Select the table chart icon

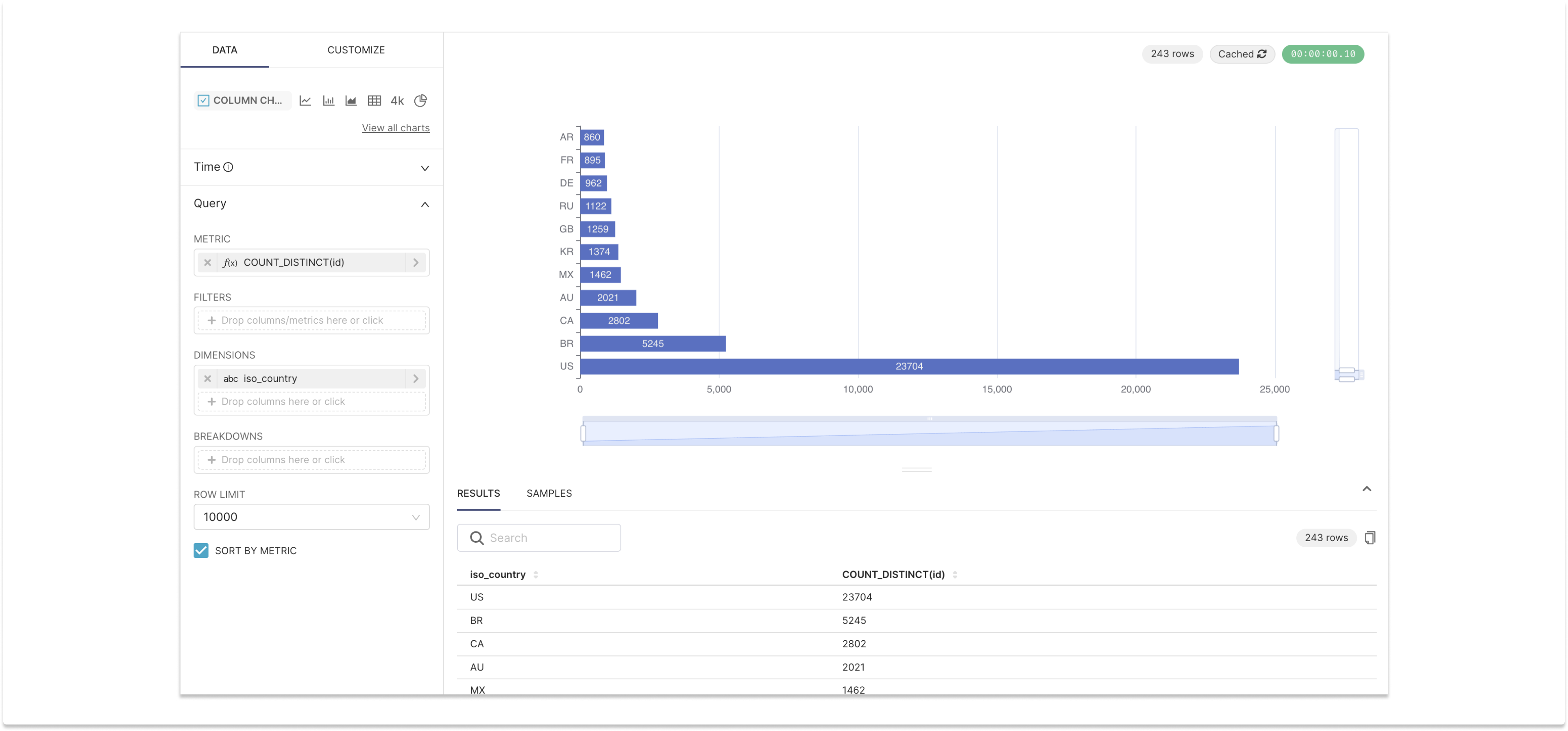(x=375, y=100)
